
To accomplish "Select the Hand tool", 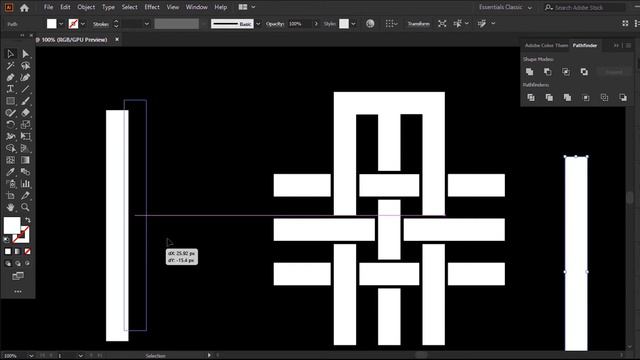I will 11,207.
